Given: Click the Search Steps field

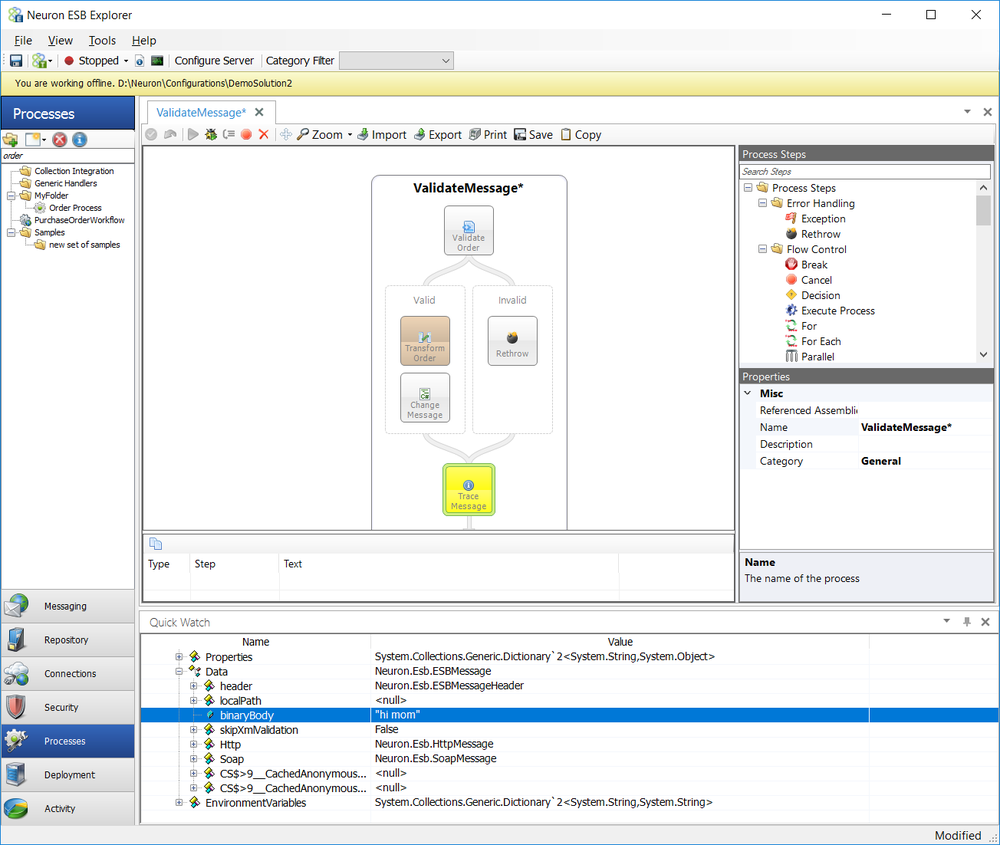Looking at the screenshot, I should [x=865, y=172].
